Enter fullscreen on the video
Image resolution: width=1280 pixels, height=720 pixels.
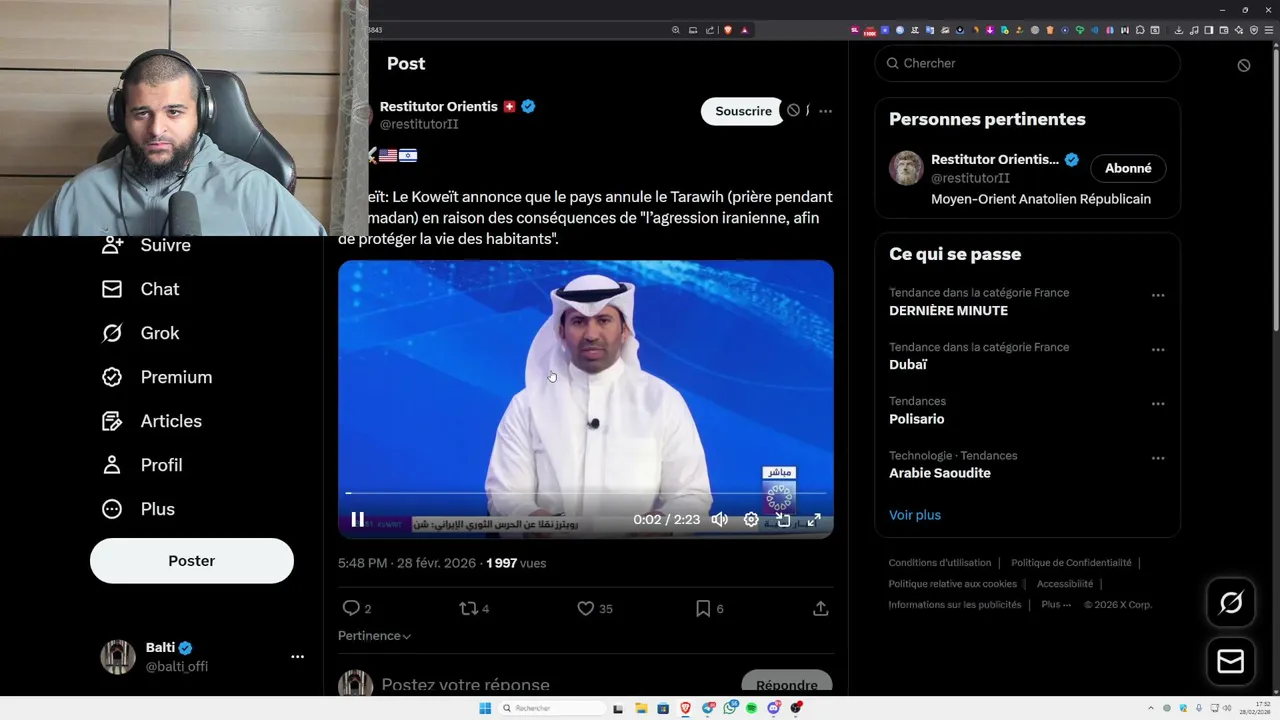coord(814,520)
